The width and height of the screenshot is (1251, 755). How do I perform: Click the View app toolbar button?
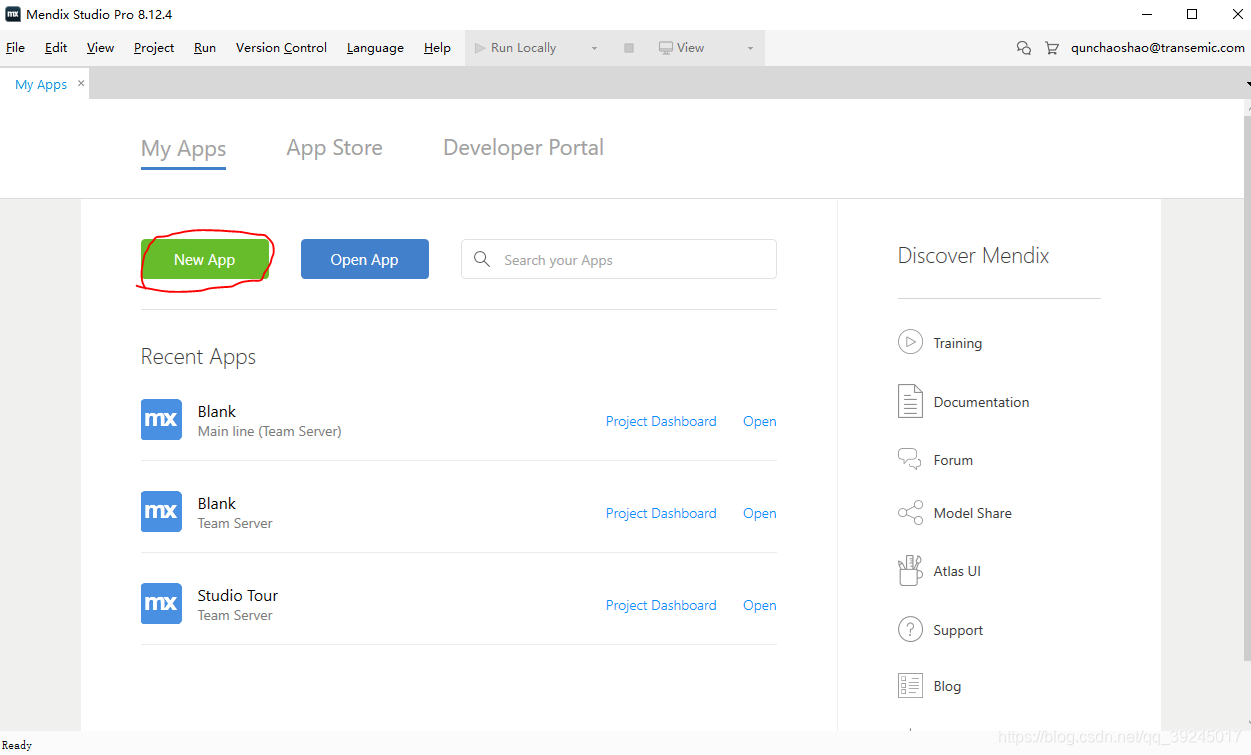pyautogui.click(x=682, y=47)
